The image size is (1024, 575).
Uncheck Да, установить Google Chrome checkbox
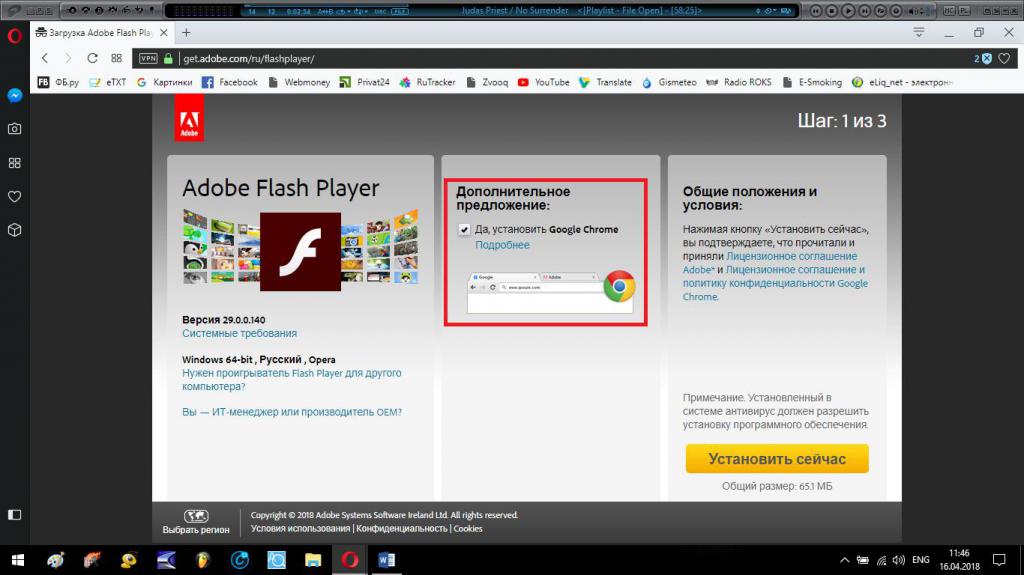464,229
